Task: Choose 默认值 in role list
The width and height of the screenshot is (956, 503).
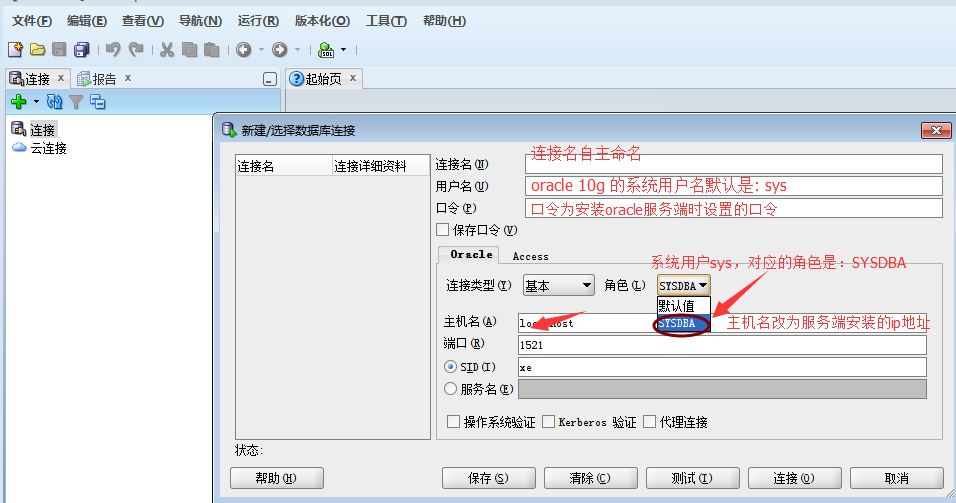Action: (683, 306)
